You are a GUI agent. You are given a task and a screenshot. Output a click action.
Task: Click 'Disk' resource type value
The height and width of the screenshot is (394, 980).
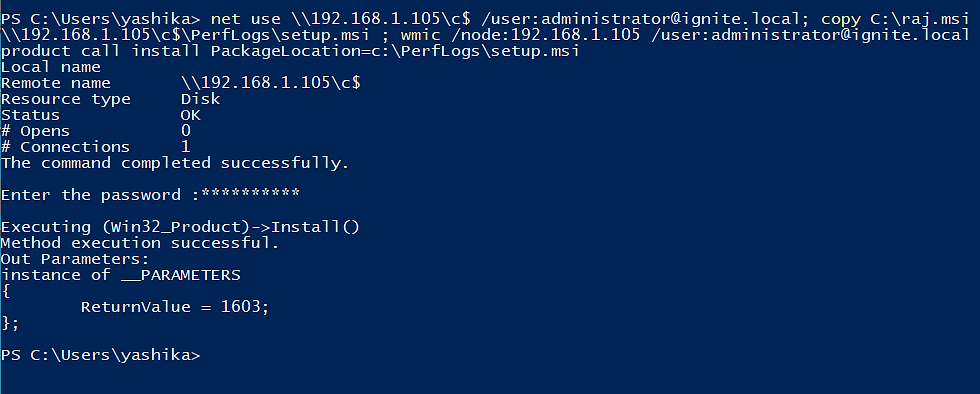201,99
